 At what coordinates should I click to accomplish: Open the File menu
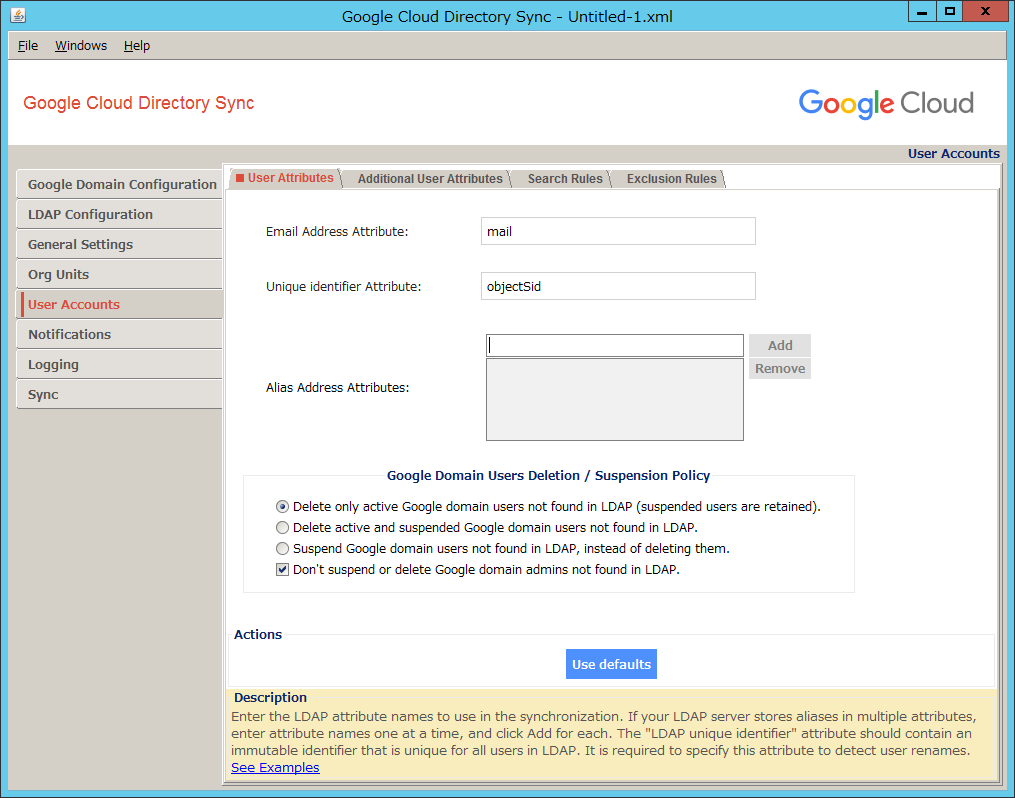(x=28, y=46)
